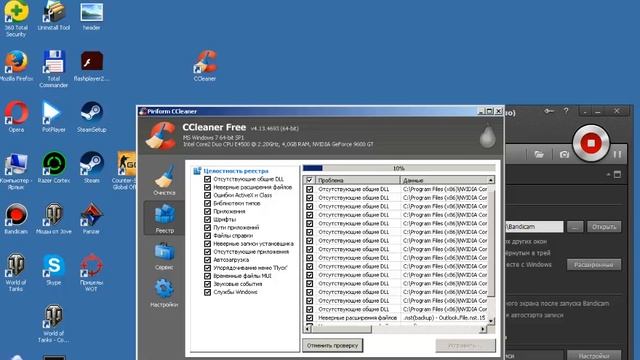This screenshot has width=640, height=360.
Task: Launch Skype from desktop
Action: [x=53, y=269]
